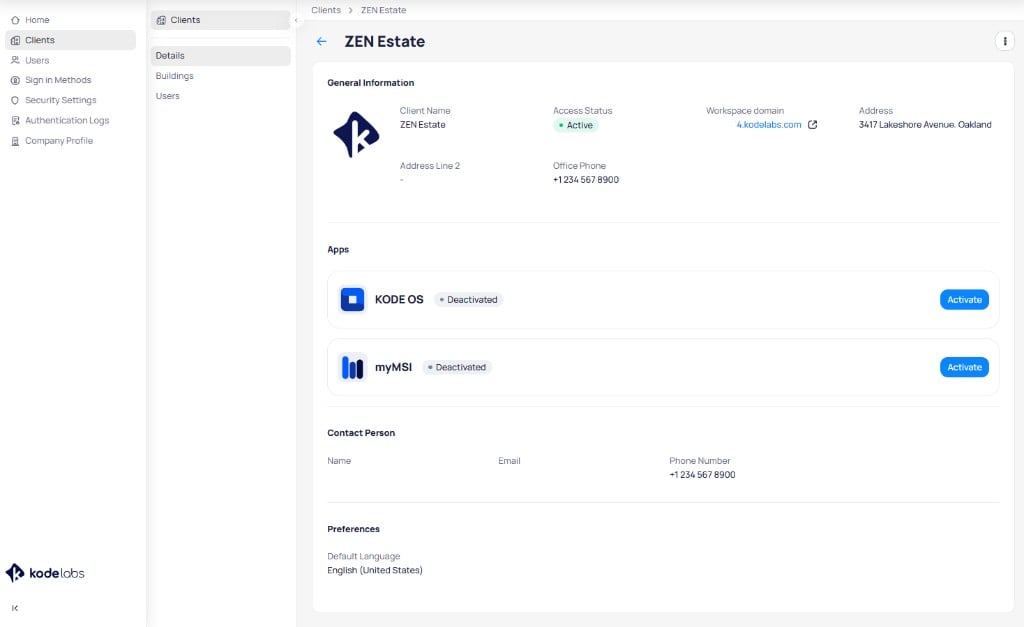Click the Workspace domain label

coord(744,111)
